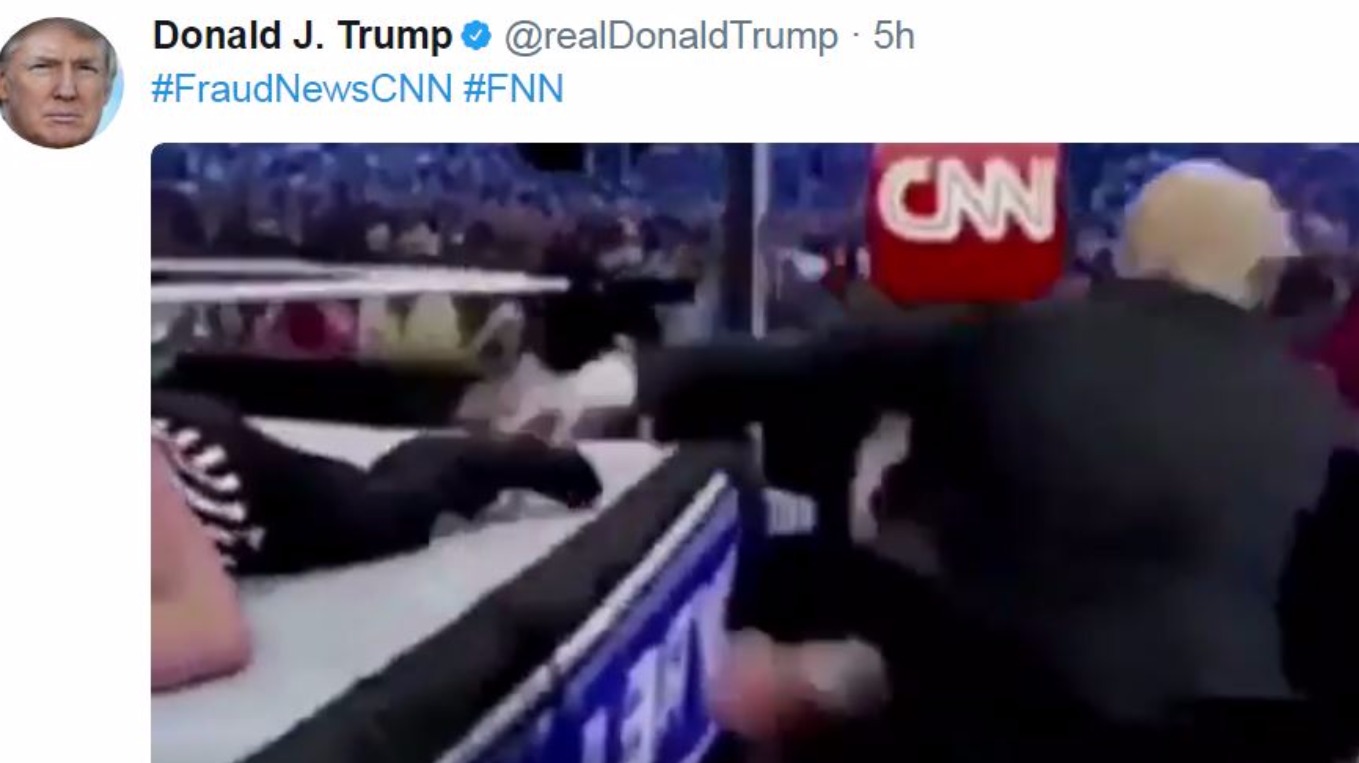
Task: Play the embedded wrestling video
Action: [x=755, y=453]
